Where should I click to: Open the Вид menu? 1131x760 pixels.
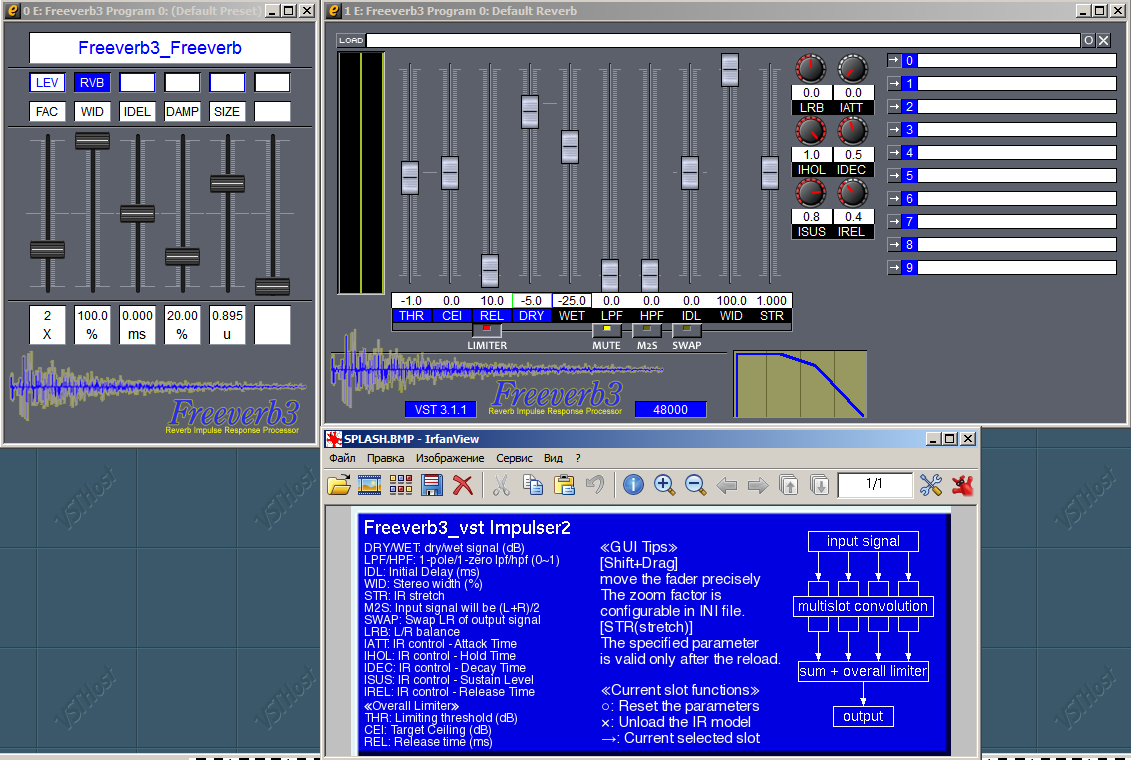553,458
